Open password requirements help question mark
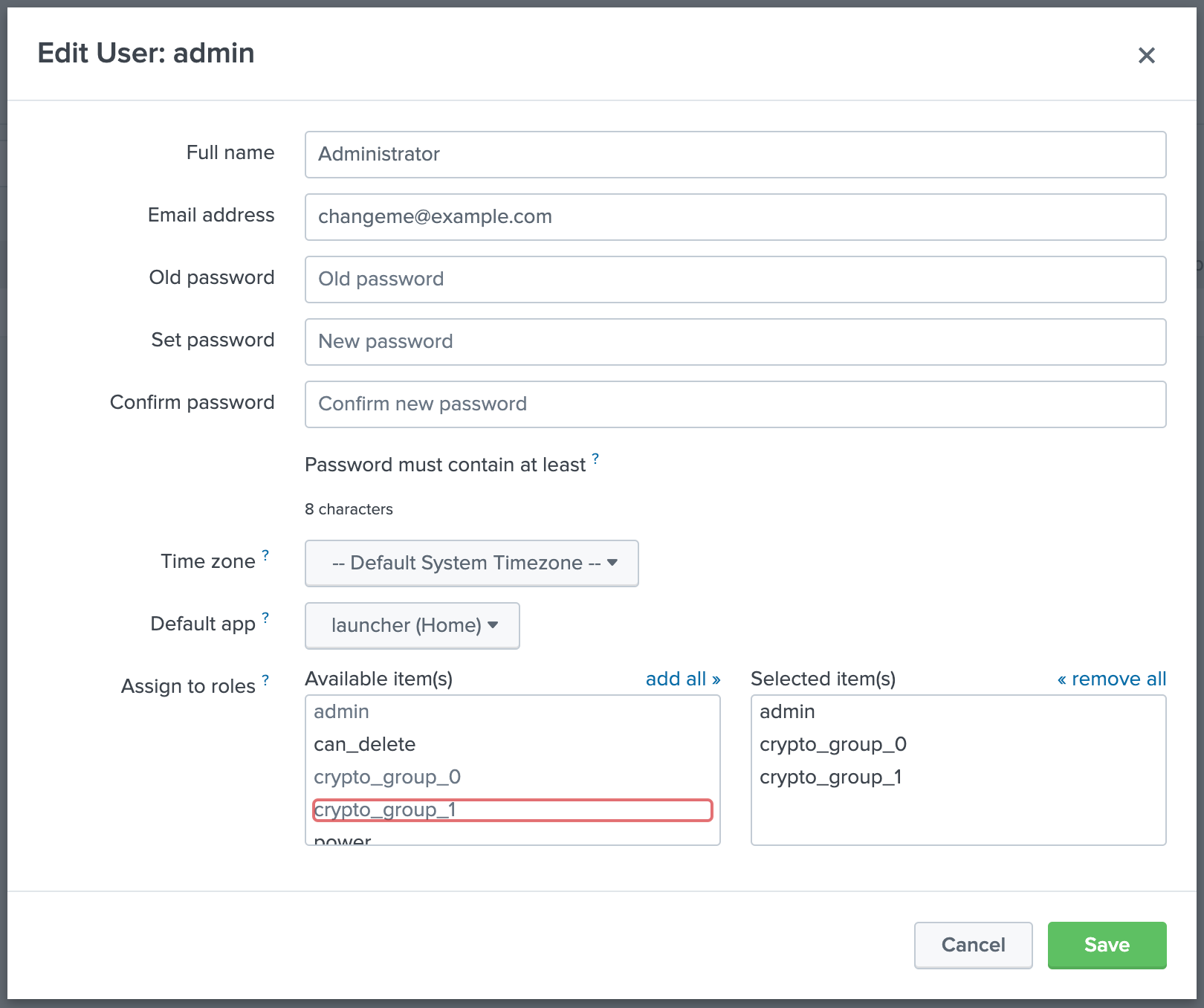 [x=595, y=458]
